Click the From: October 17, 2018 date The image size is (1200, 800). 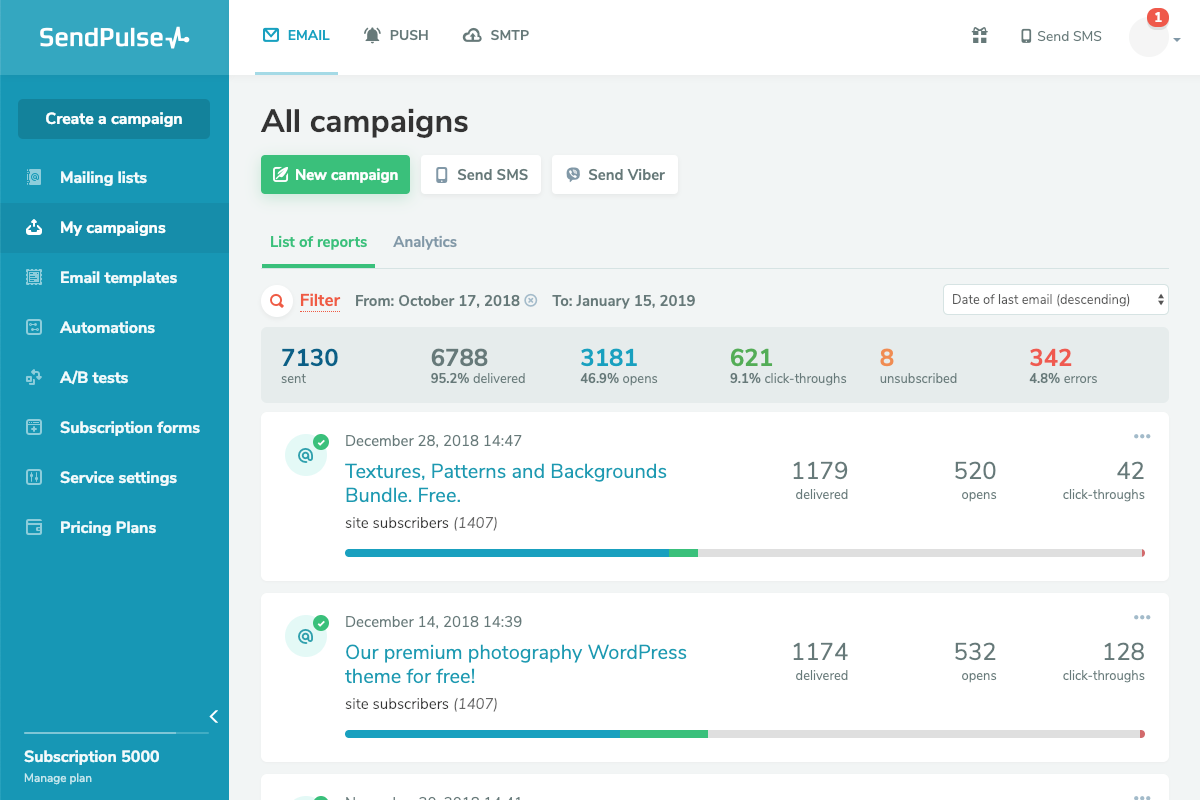[x=437, y=300]
